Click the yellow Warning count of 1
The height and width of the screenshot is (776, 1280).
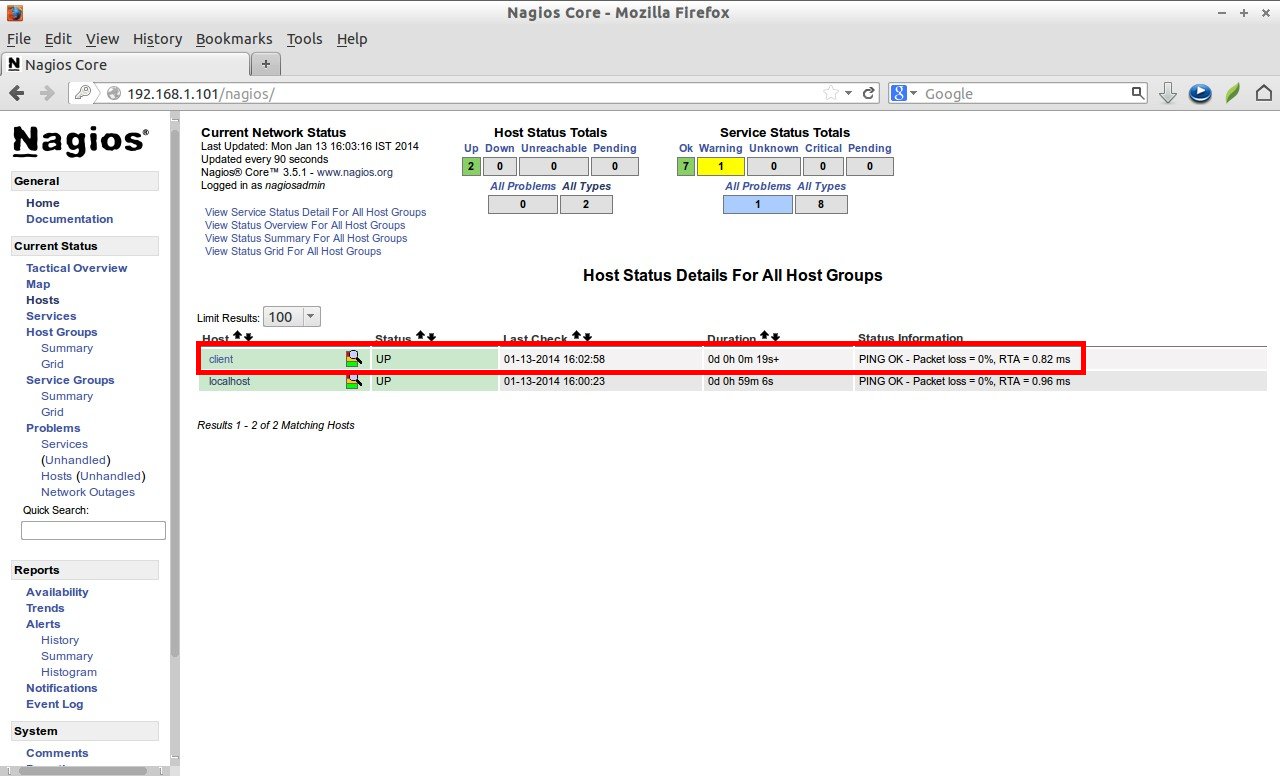720,166
